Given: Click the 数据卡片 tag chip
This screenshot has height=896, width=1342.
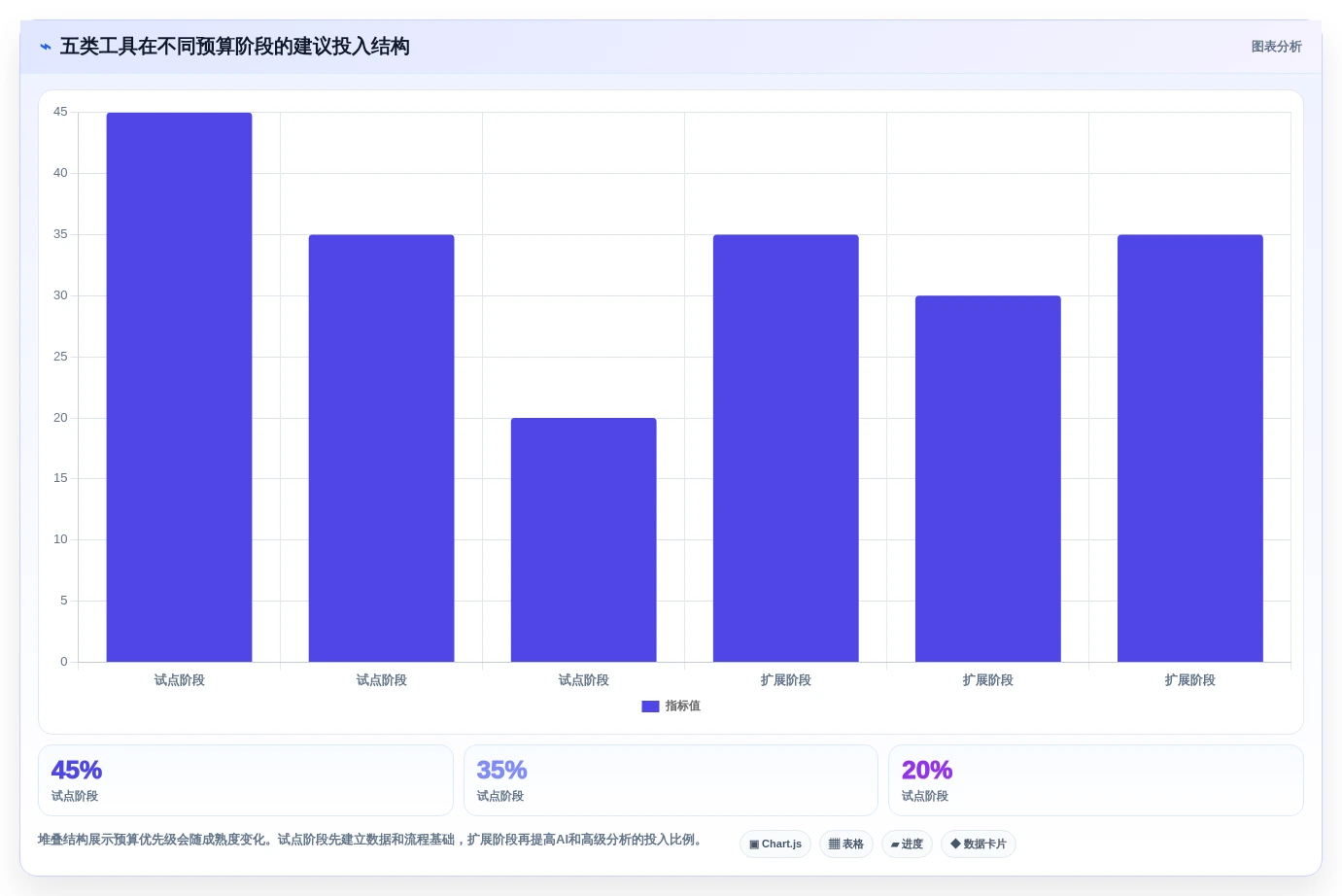Looking at the screenshot, I should pyautogui.click(x=979, y=844).
